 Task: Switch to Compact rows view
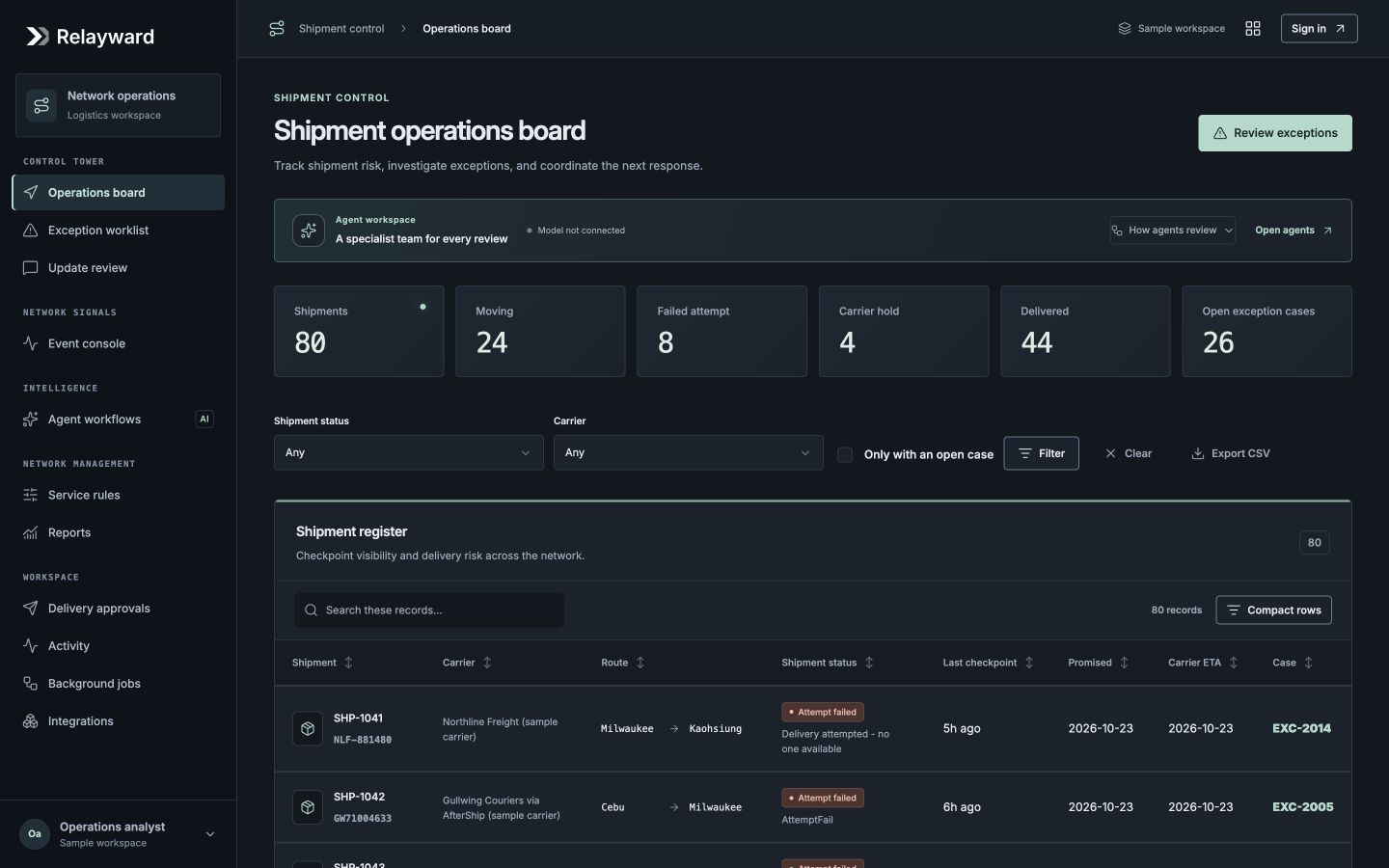click(1273, 610)
